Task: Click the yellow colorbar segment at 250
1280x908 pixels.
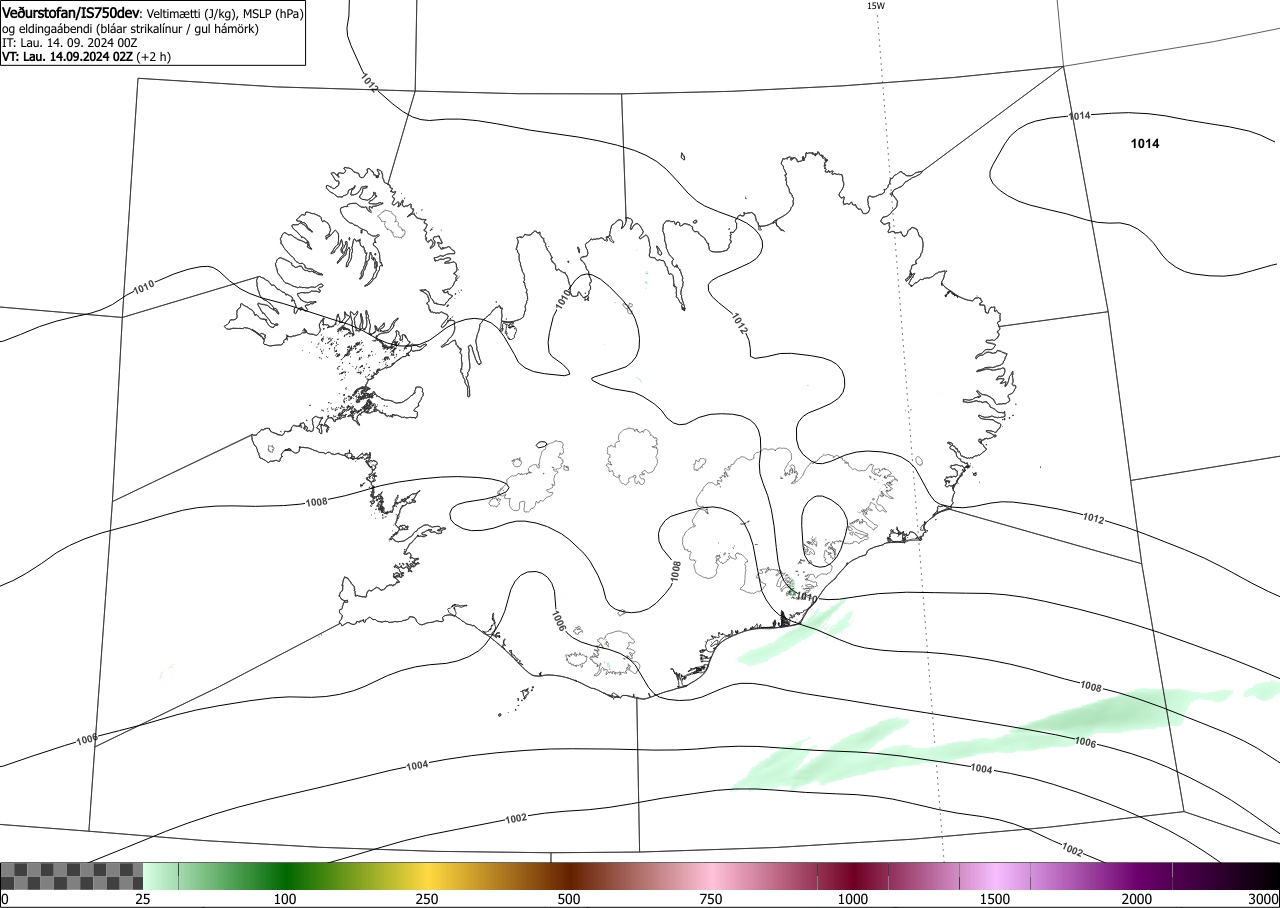Action: coord(427,876)
